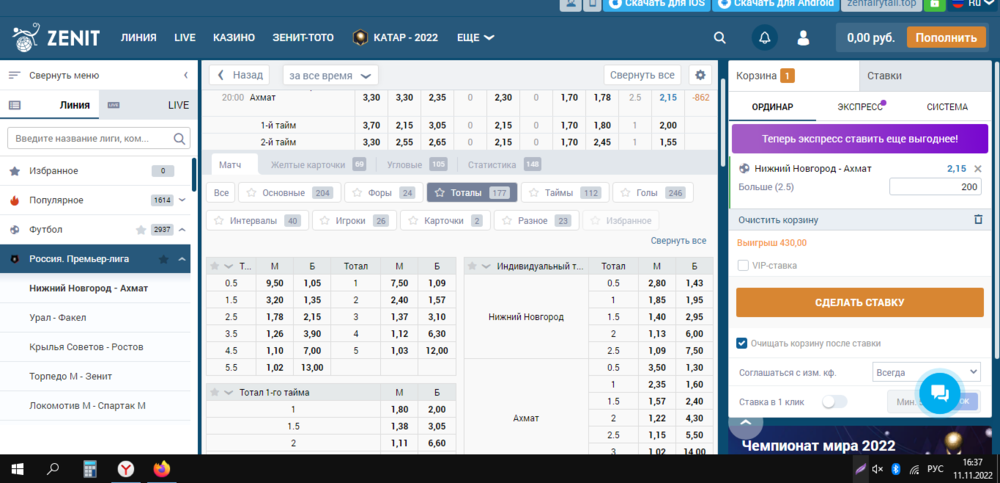Click search icon in league search box

coord(179,138)
